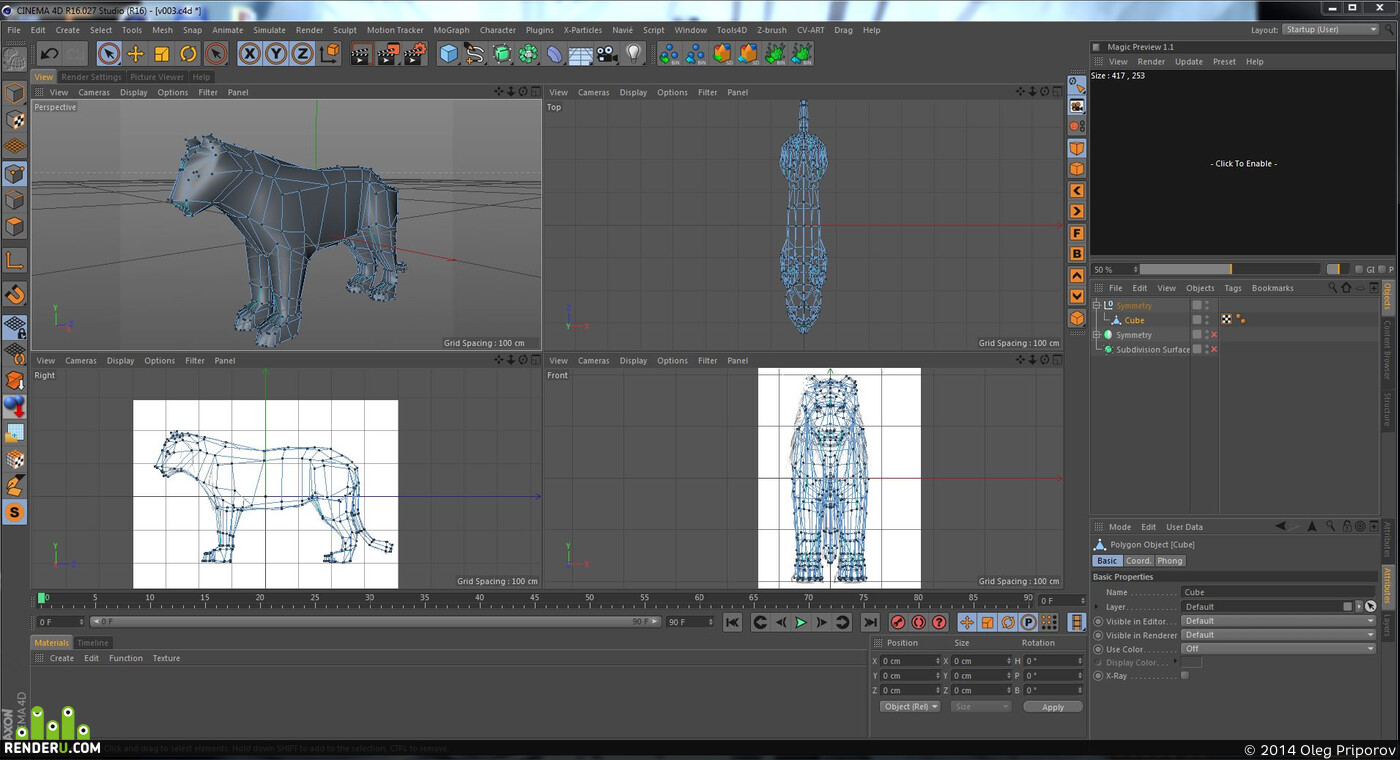
Task: Click the blue deformer capsule icon
Action: [555, 54]
